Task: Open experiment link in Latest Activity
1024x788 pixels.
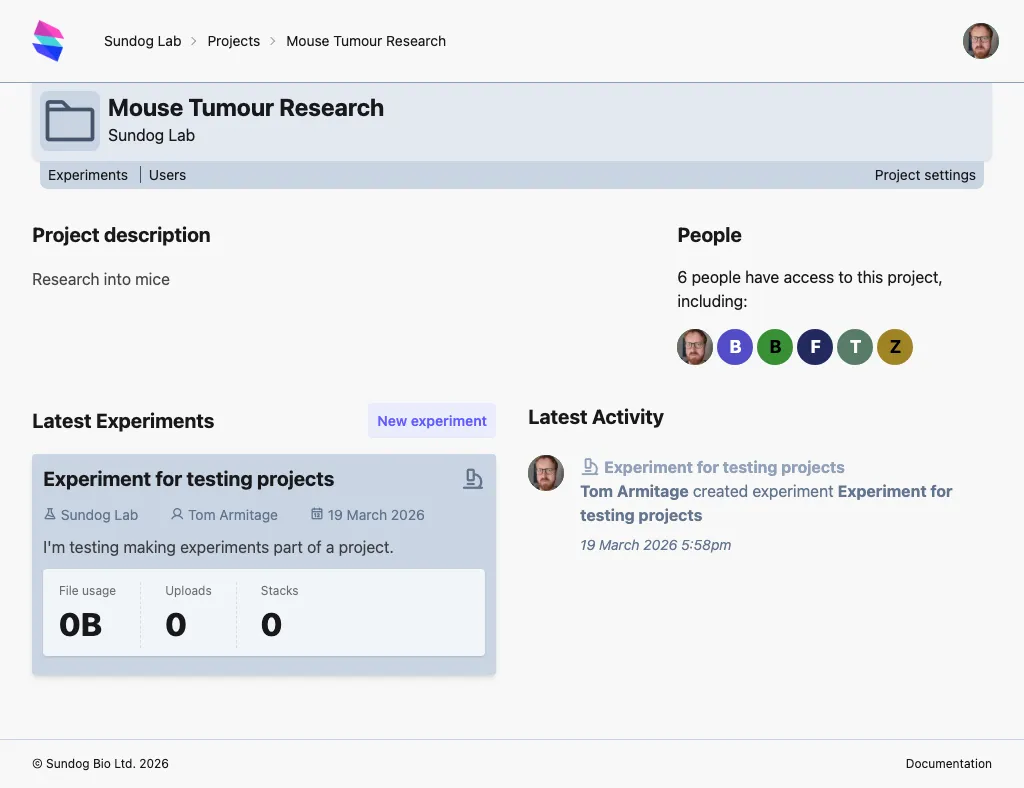Action: (x=724, y=467)
